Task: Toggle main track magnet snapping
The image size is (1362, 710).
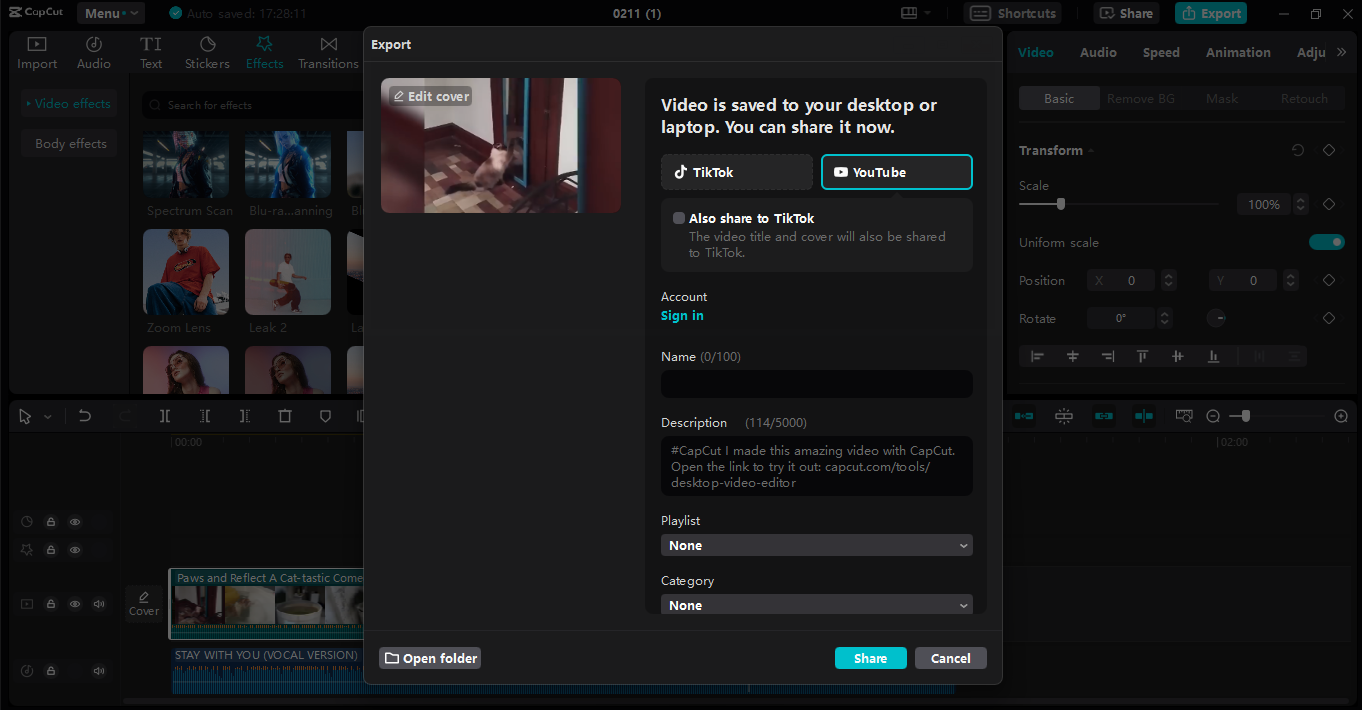Action: pyautogui.click(x=1024, y=416)
